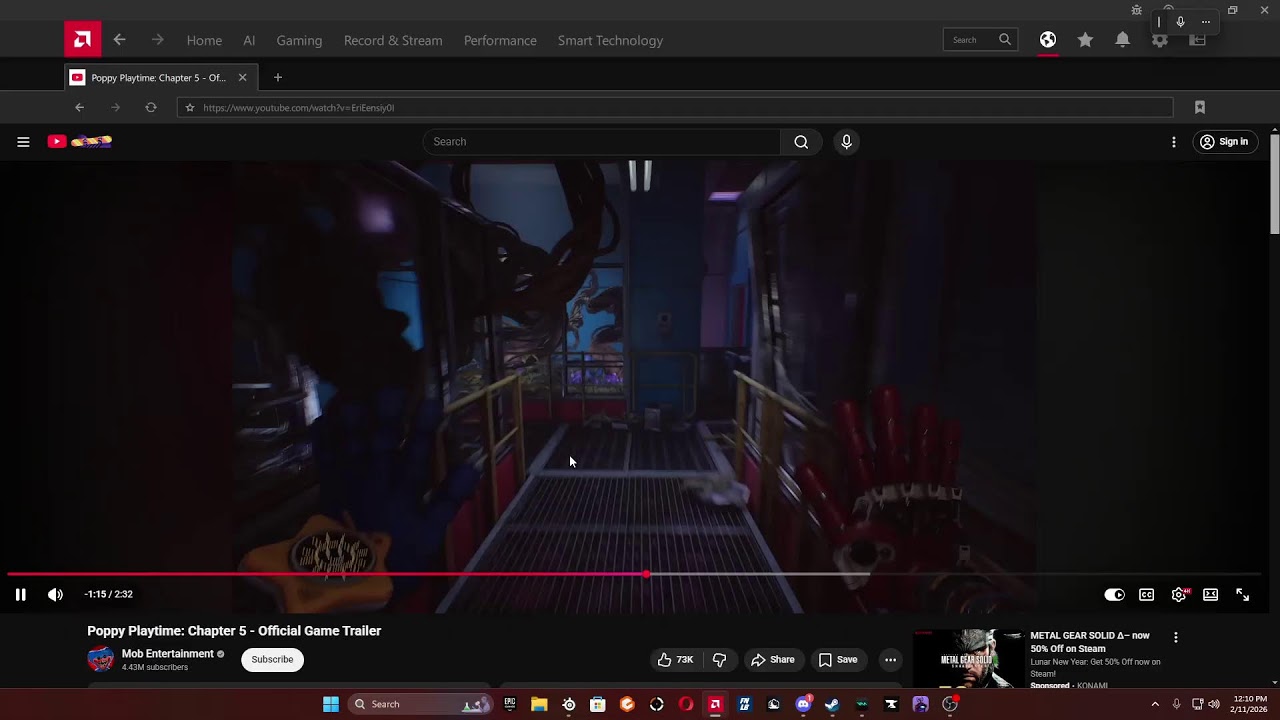Pause the video
Viewport: 1280px width, 720px height.
(x=20, y=594)
